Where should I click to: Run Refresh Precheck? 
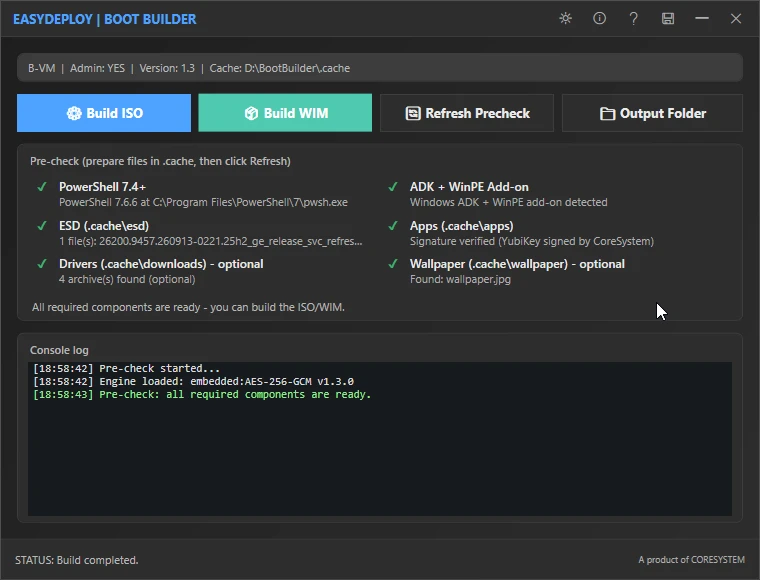pos(467,113)
